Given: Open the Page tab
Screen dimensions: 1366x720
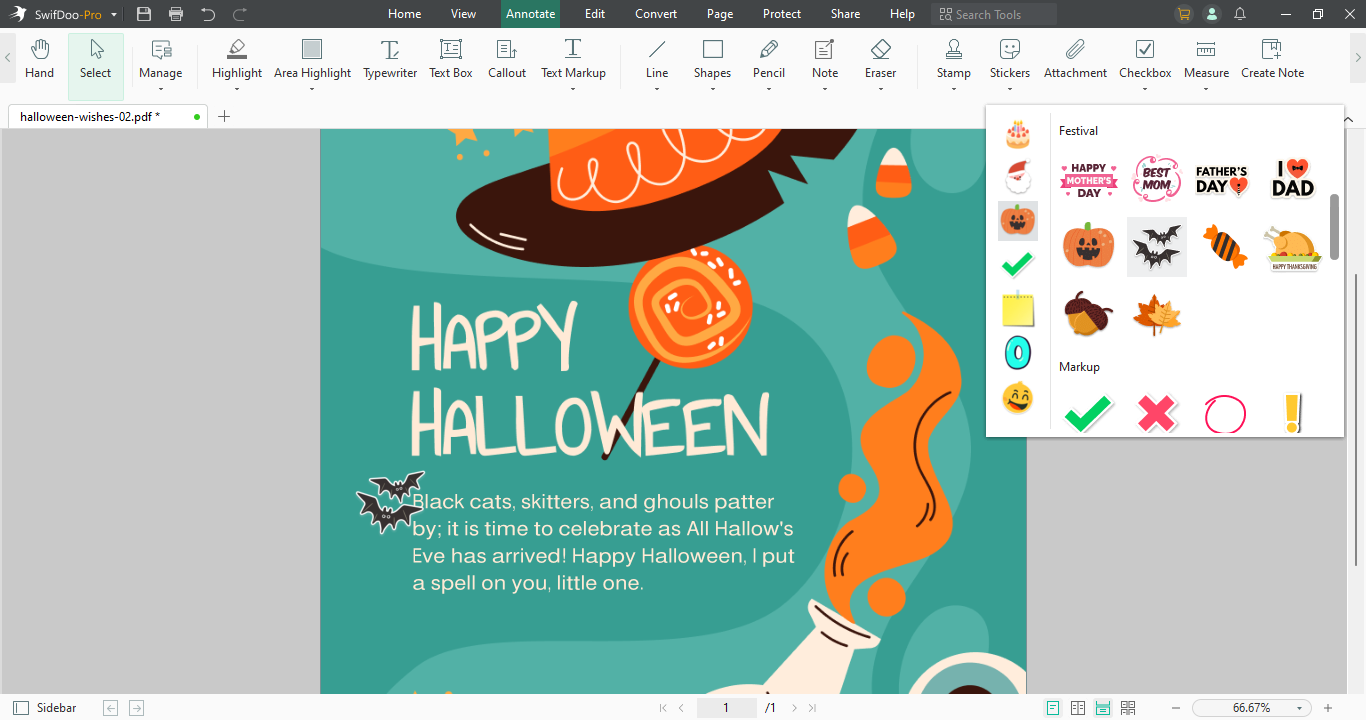Looking at the screenshot, I should 720,14.
